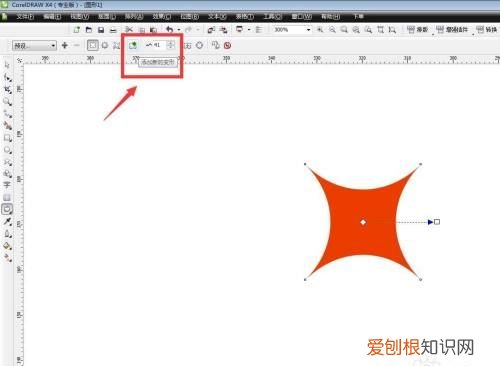Viewport: 500px width, 366px height.
Task: Click the ruler origin corner icon
Action: pos(19,60)
